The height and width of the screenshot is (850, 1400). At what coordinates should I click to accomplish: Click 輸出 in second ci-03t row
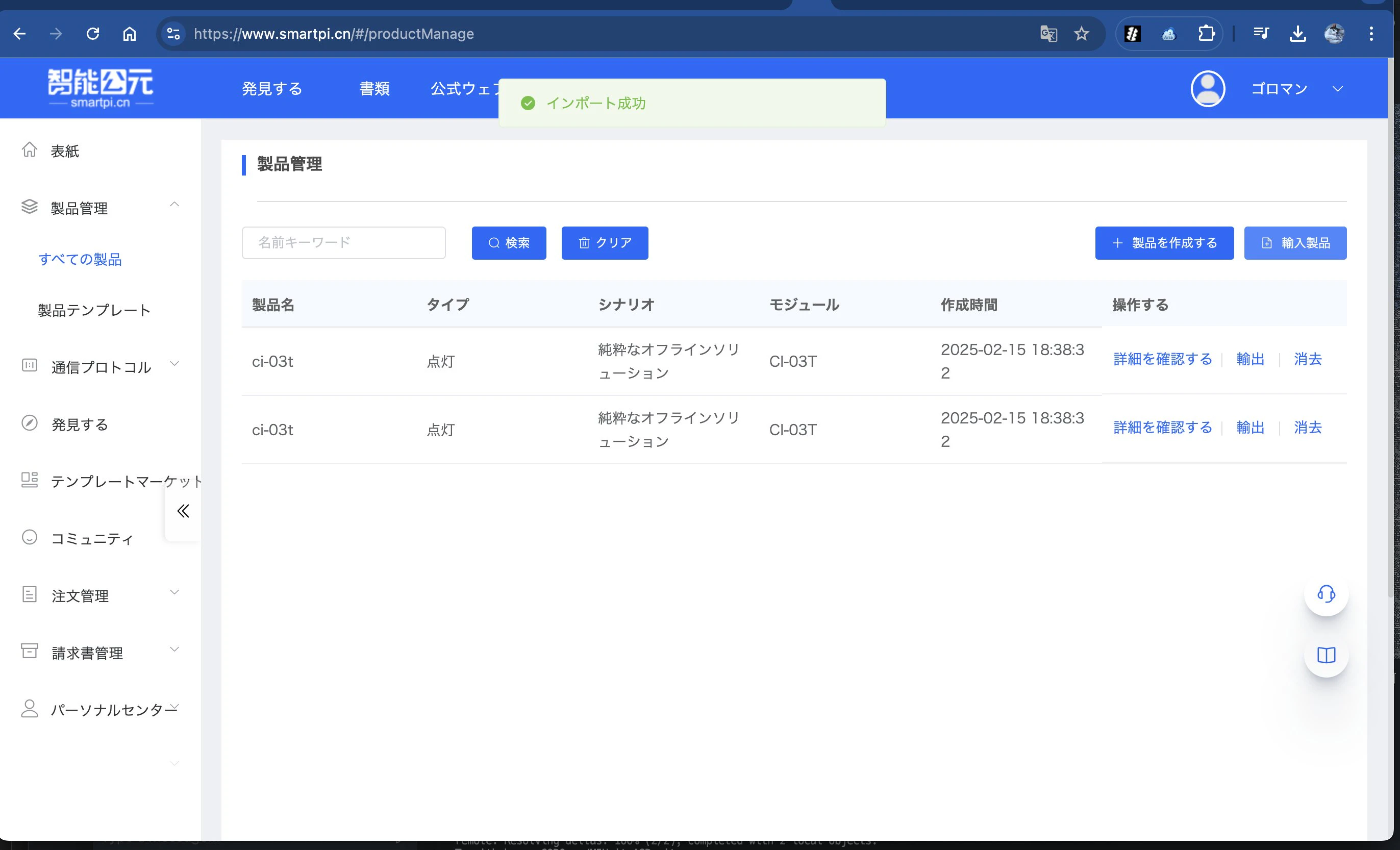point(1250,427)
